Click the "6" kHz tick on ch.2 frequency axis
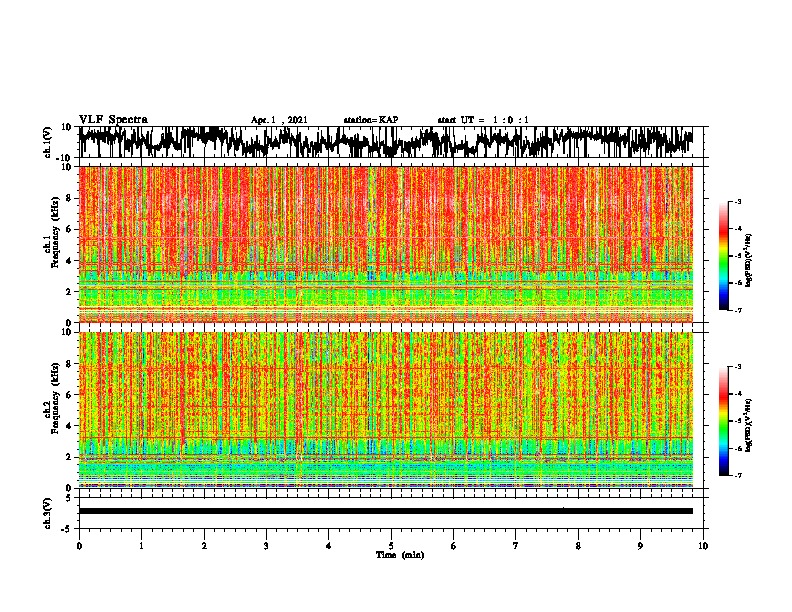Screen dimensions: 792x612 click(69, 395)
